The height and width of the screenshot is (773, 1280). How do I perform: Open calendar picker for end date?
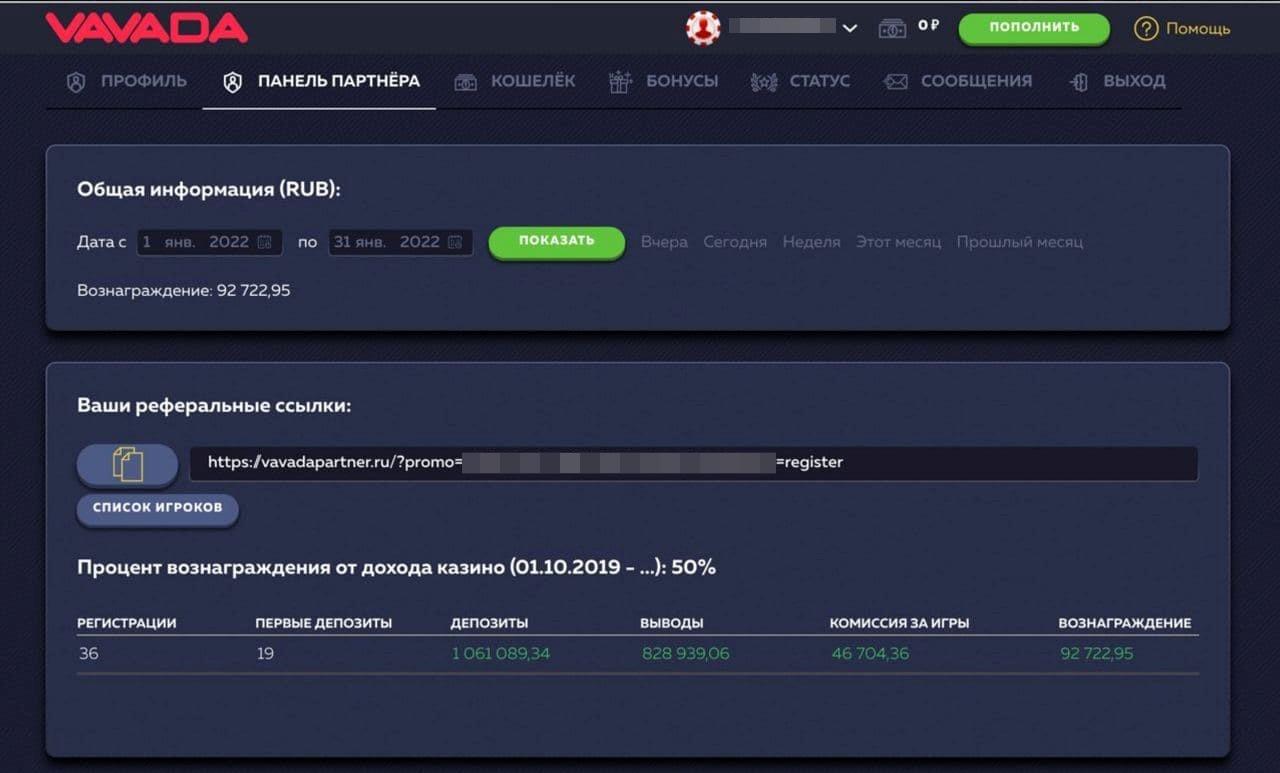coord(455,242)
